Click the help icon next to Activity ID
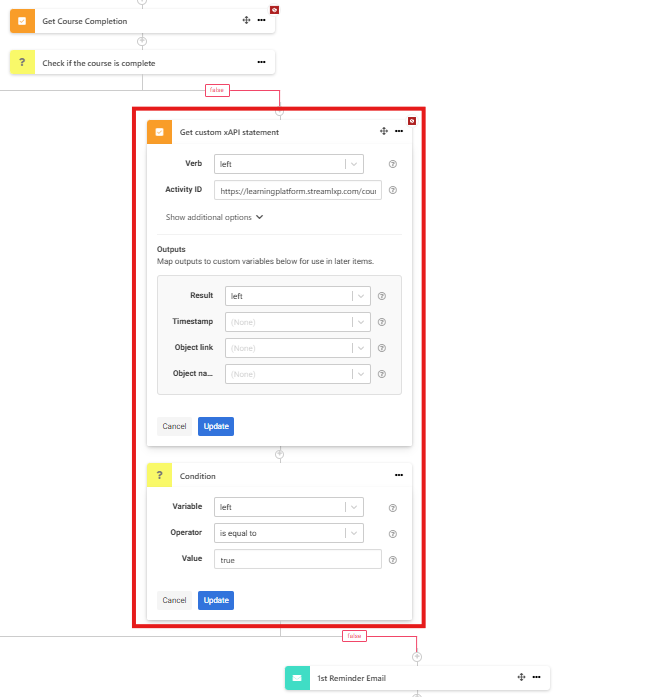Image resolution: width=651 pixels, height=697 pixels. pyautogui.click(x=393, y=190)
